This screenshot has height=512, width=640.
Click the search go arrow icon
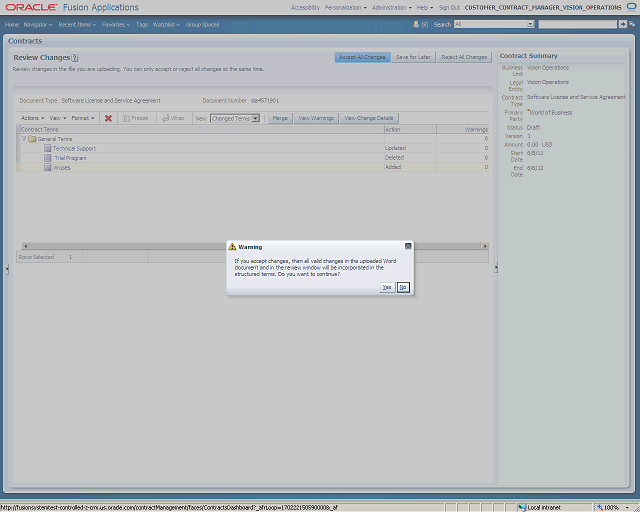click(623, 24)
